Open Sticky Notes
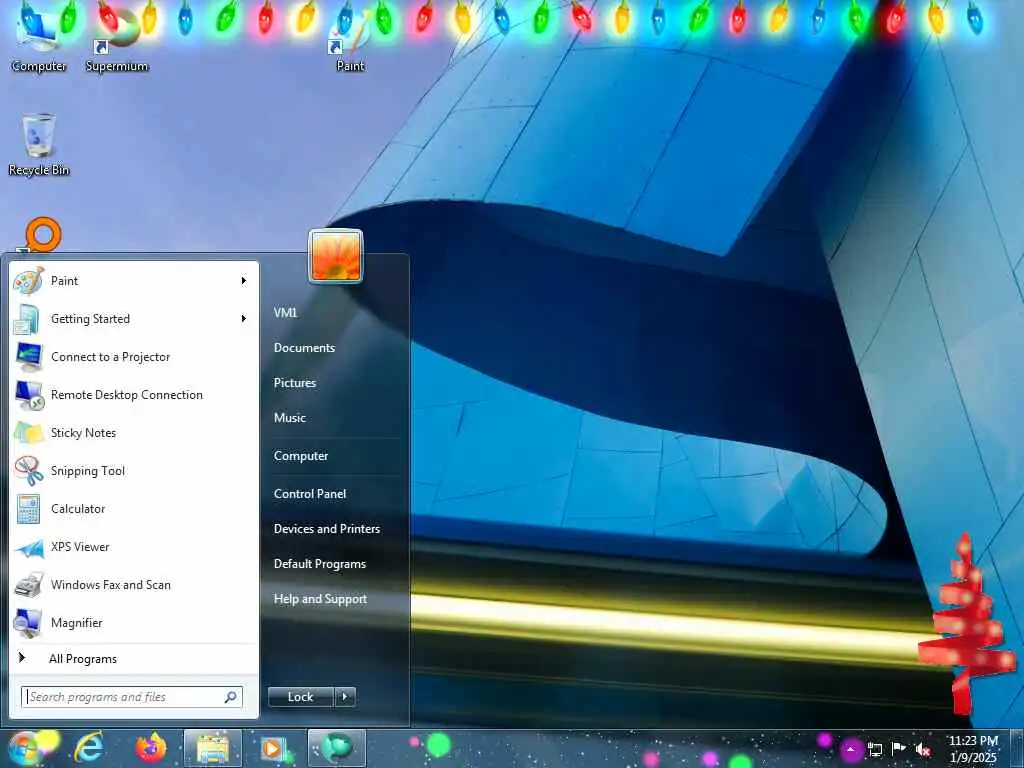Viewport: 1024px width, 768px height. point(134,432)
